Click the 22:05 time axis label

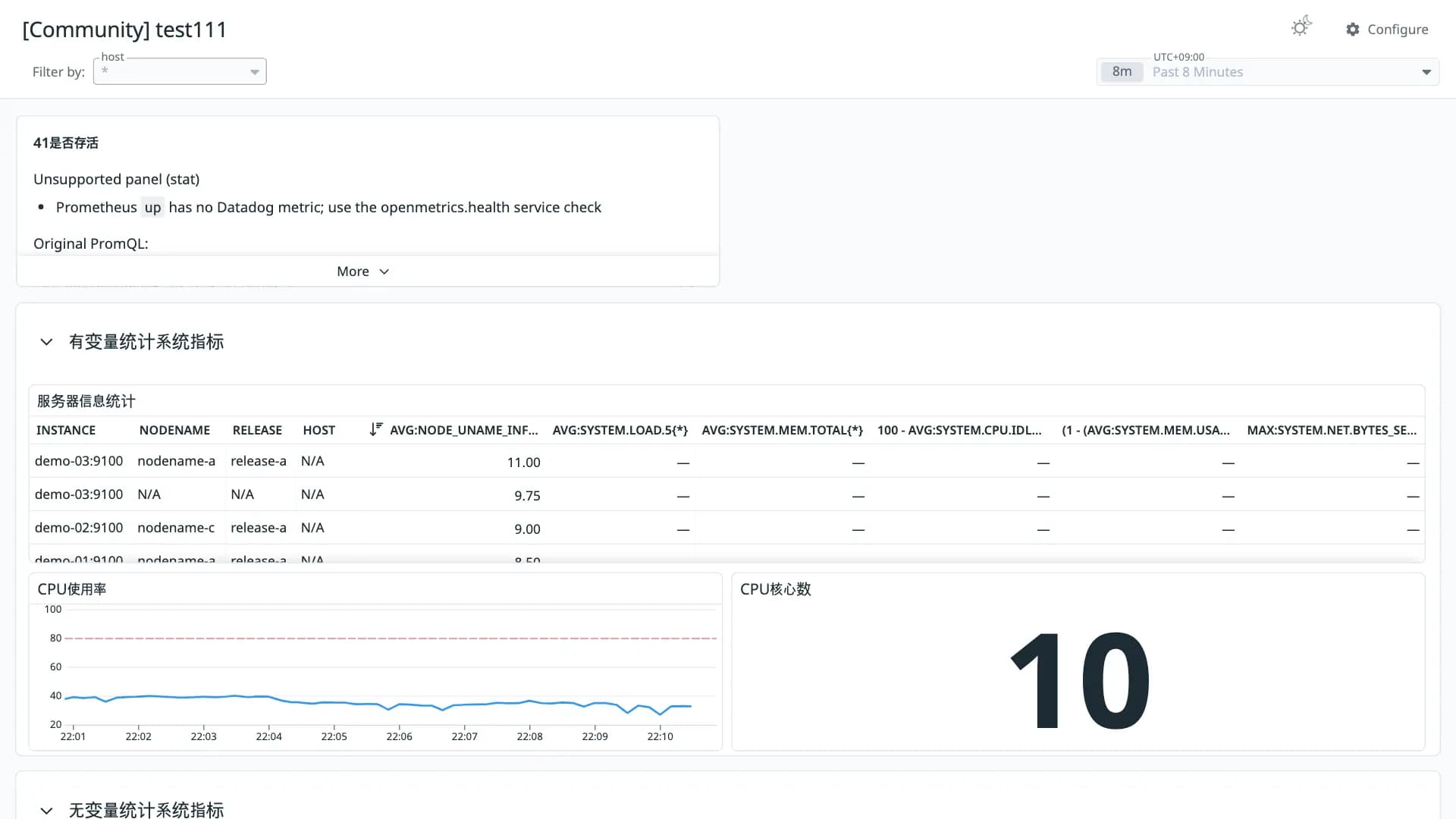coord(334,736)
